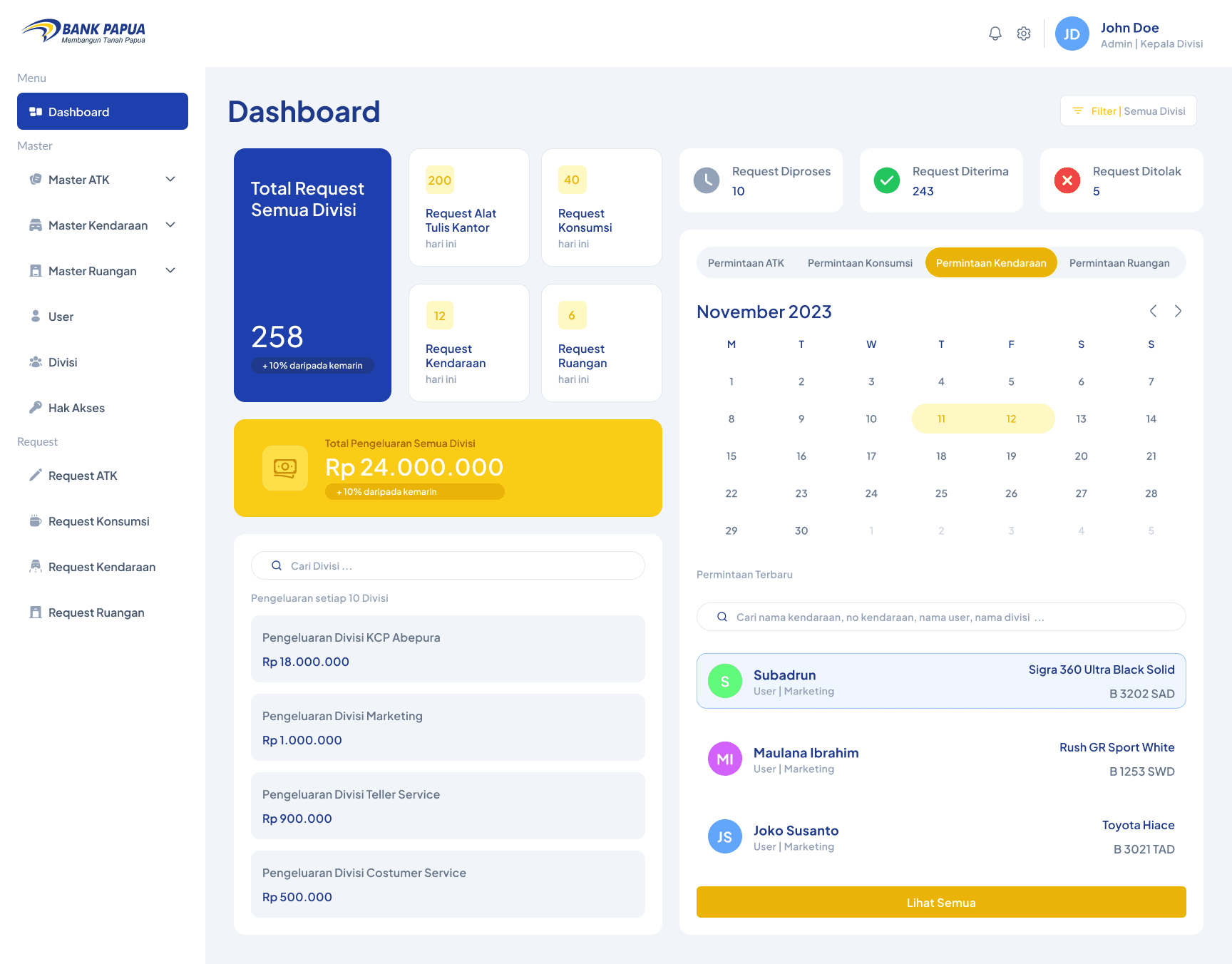Focus the Cari nama kendaraan search field
Image resolution: width=1232 pixels, height=964 pixels.
click(x=941, y=617)
